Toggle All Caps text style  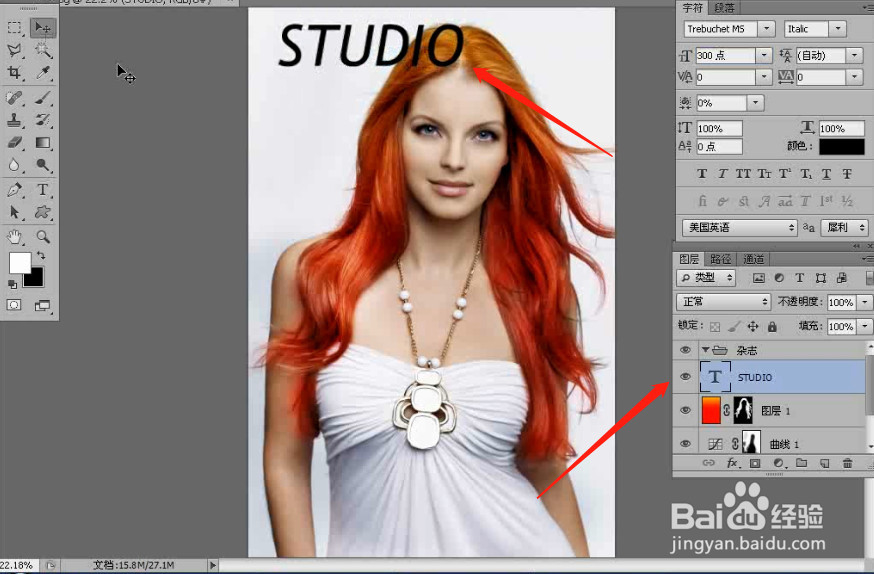click(743, 174)
